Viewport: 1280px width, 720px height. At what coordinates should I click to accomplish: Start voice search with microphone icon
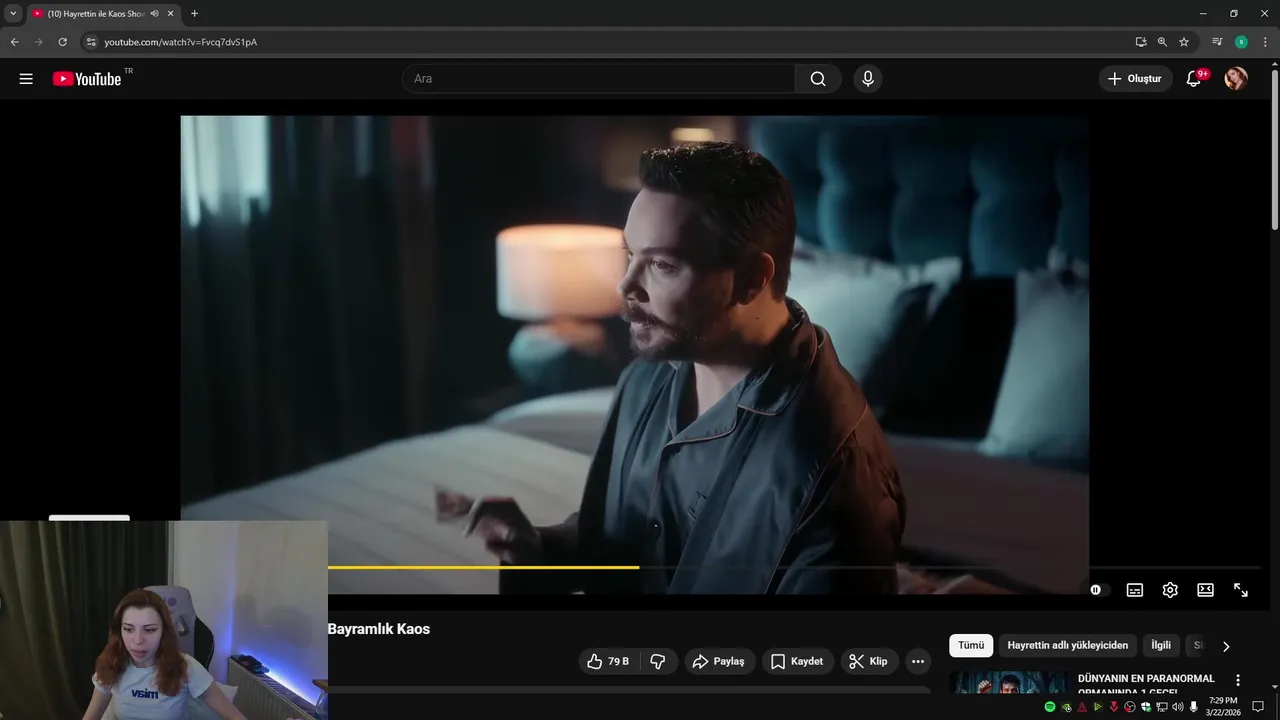(x=868, y=79)
